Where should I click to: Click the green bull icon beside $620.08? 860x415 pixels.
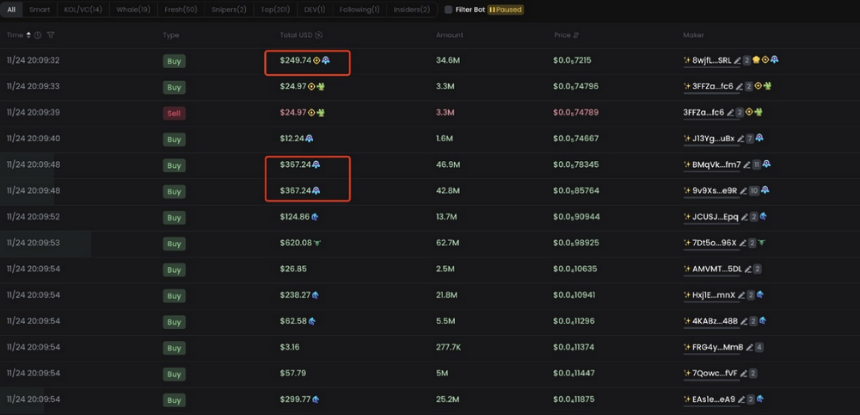(x=317, y=243)
